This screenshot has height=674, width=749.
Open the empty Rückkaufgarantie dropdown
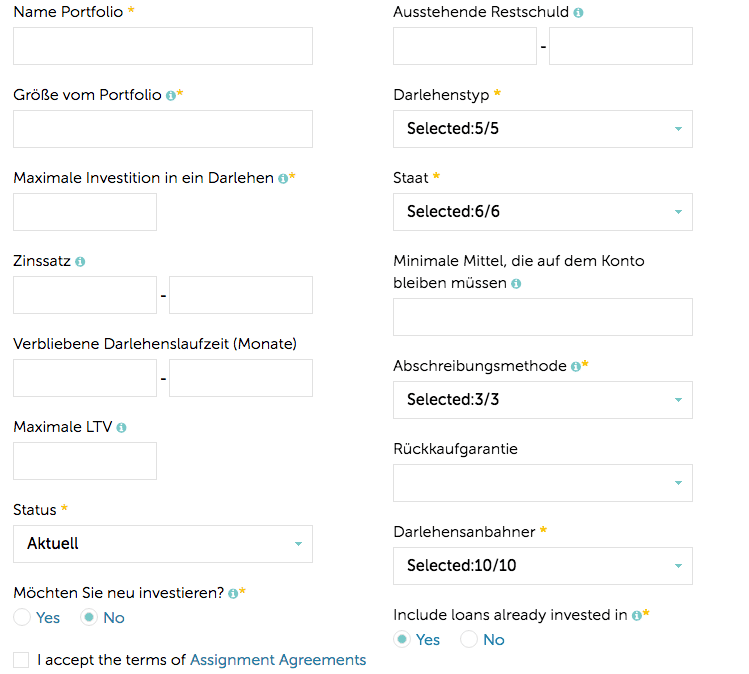point(543,483)
